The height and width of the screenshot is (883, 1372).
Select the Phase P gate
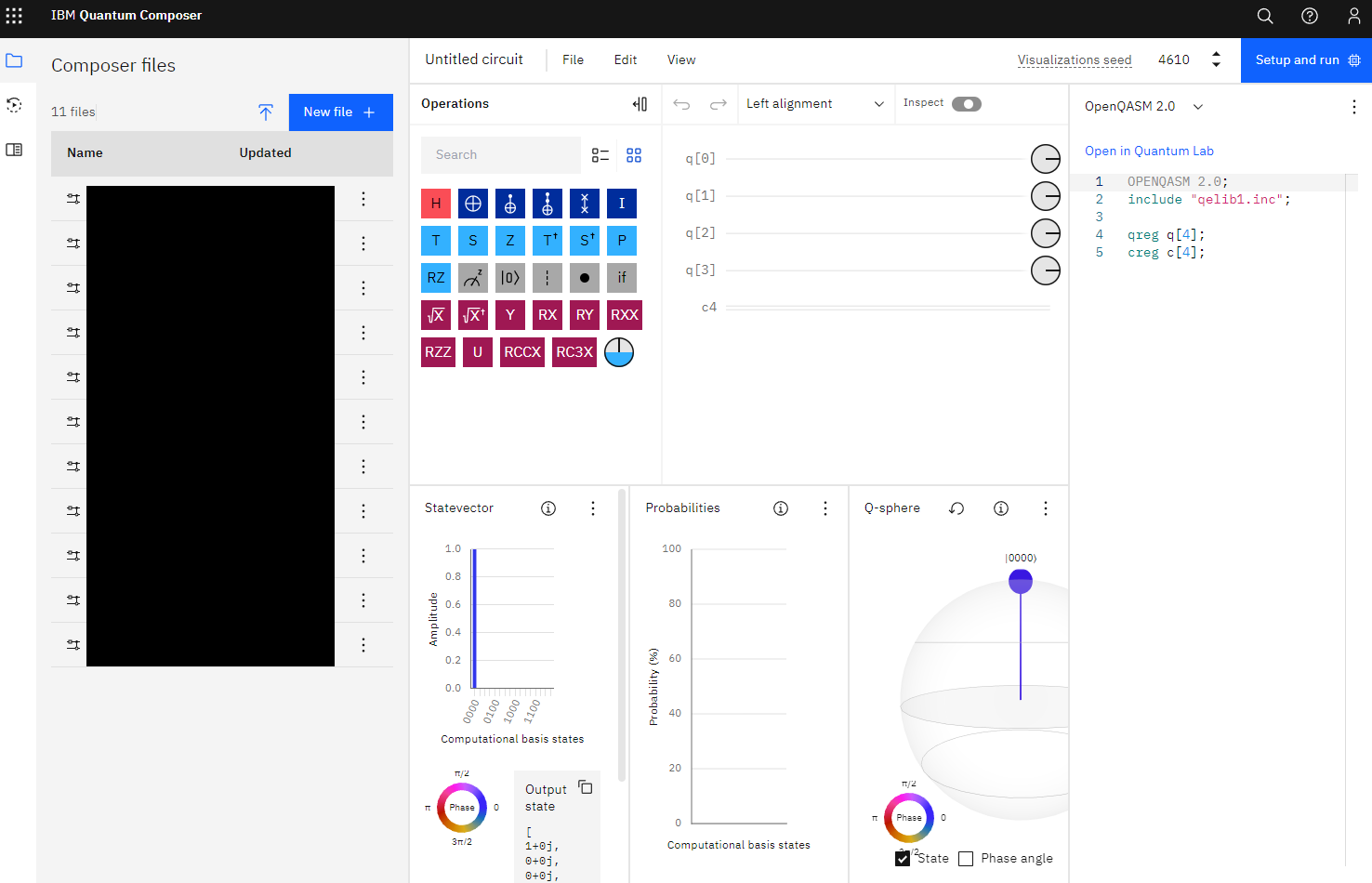[x=622, y=241]
